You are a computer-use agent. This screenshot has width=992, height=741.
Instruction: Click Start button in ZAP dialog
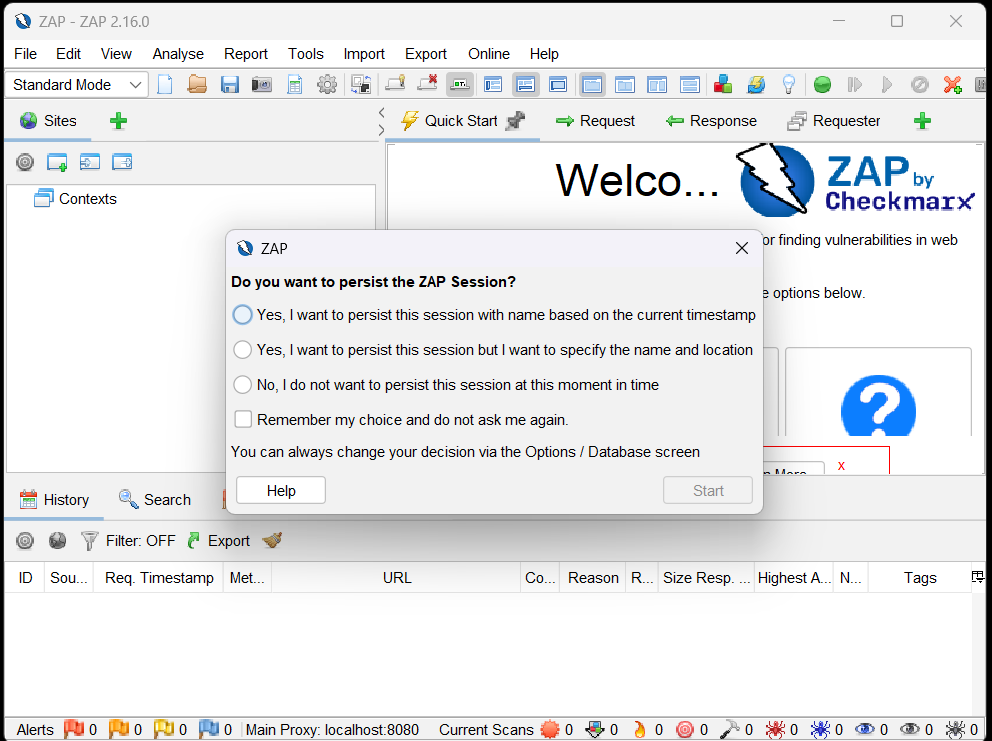(x=708, y=490)
